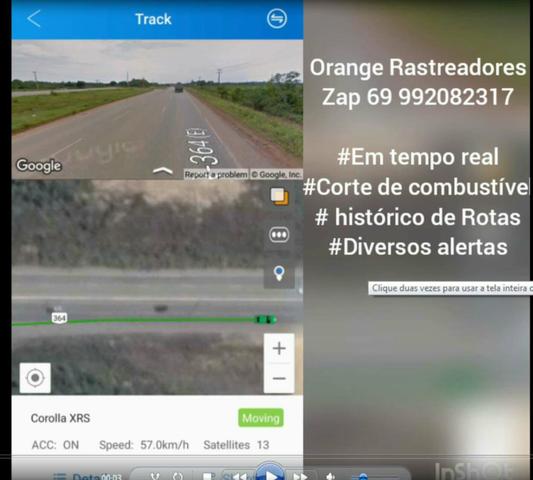The height and width of the screenshot is (480, 533).
Task: Click the Google logo in street view
Action: [39, 166]
